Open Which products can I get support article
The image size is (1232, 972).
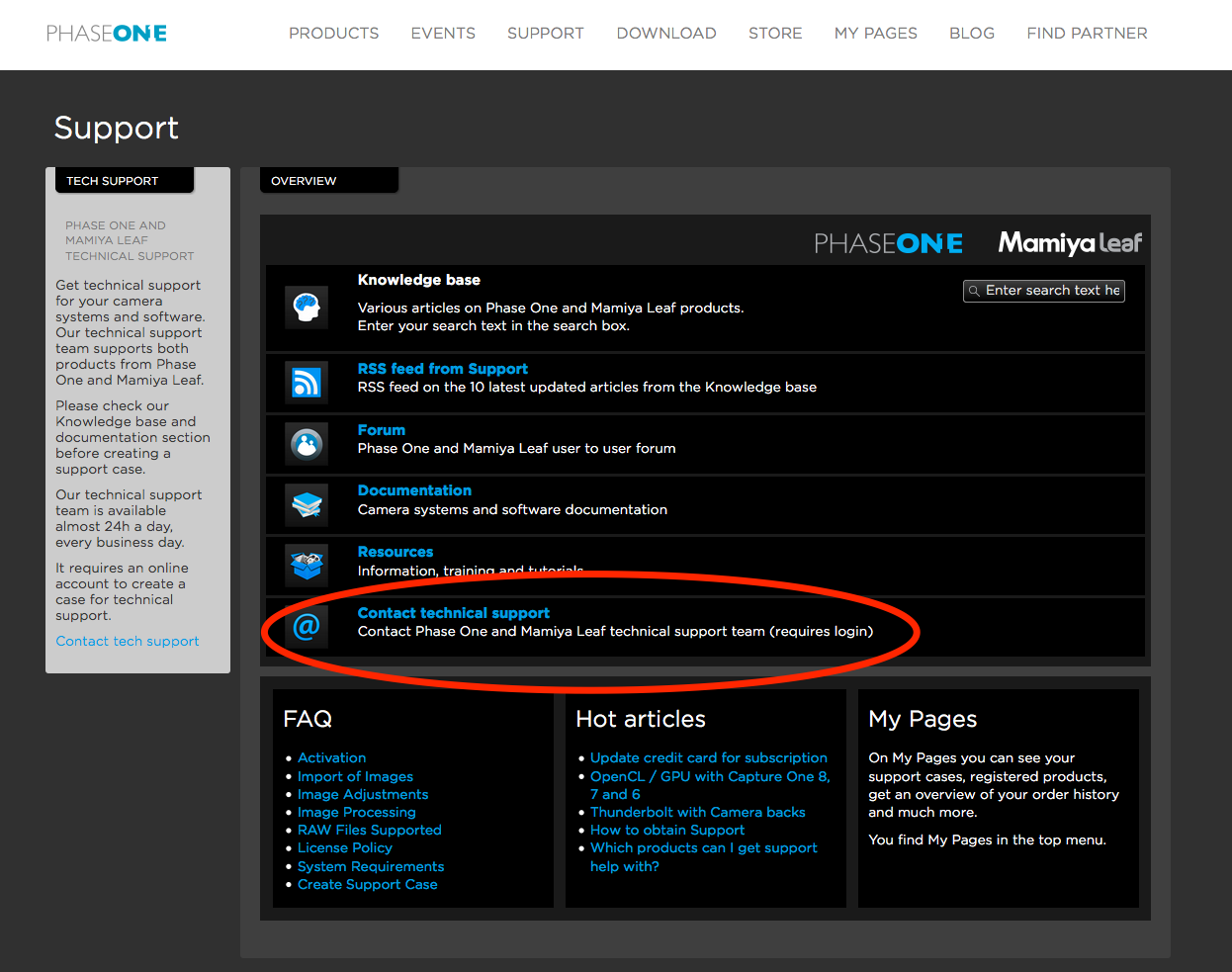click(704, 857)
